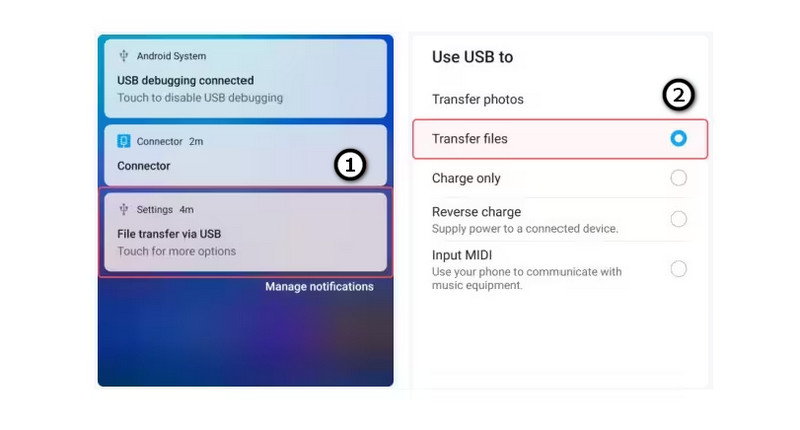Tap the Connector notification card

(x=245, y=155)
